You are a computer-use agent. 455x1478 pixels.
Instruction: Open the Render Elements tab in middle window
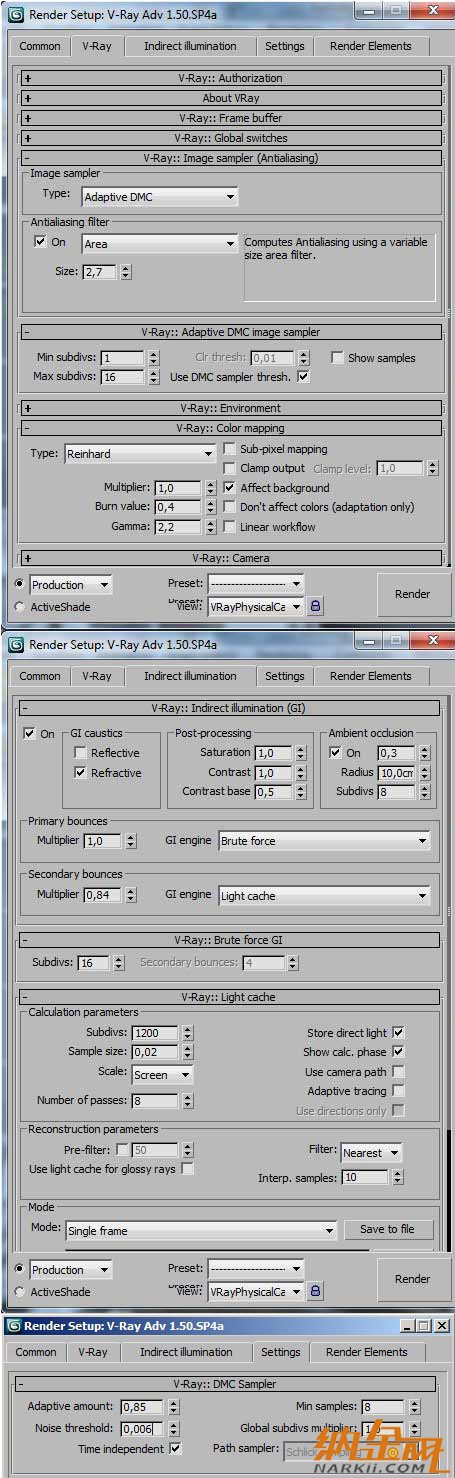pyautogui.click(x=370, y=676)
